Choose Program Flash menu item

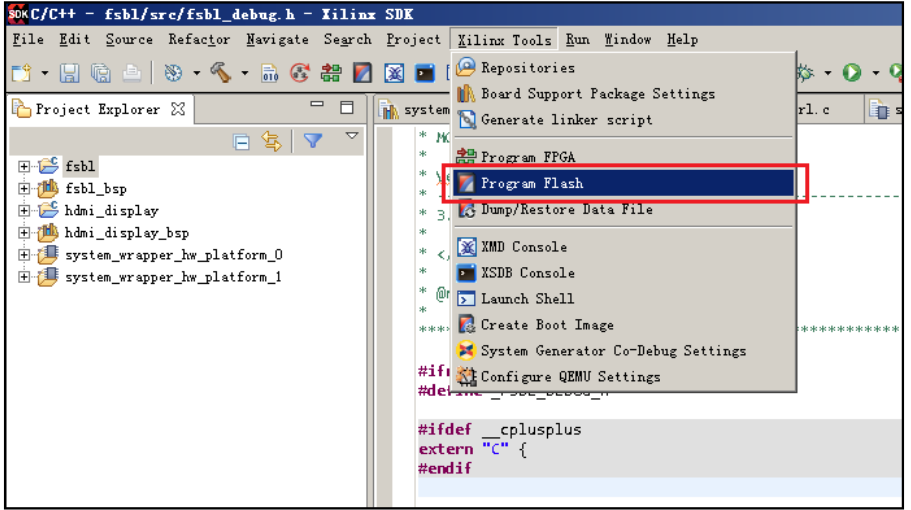623,184
